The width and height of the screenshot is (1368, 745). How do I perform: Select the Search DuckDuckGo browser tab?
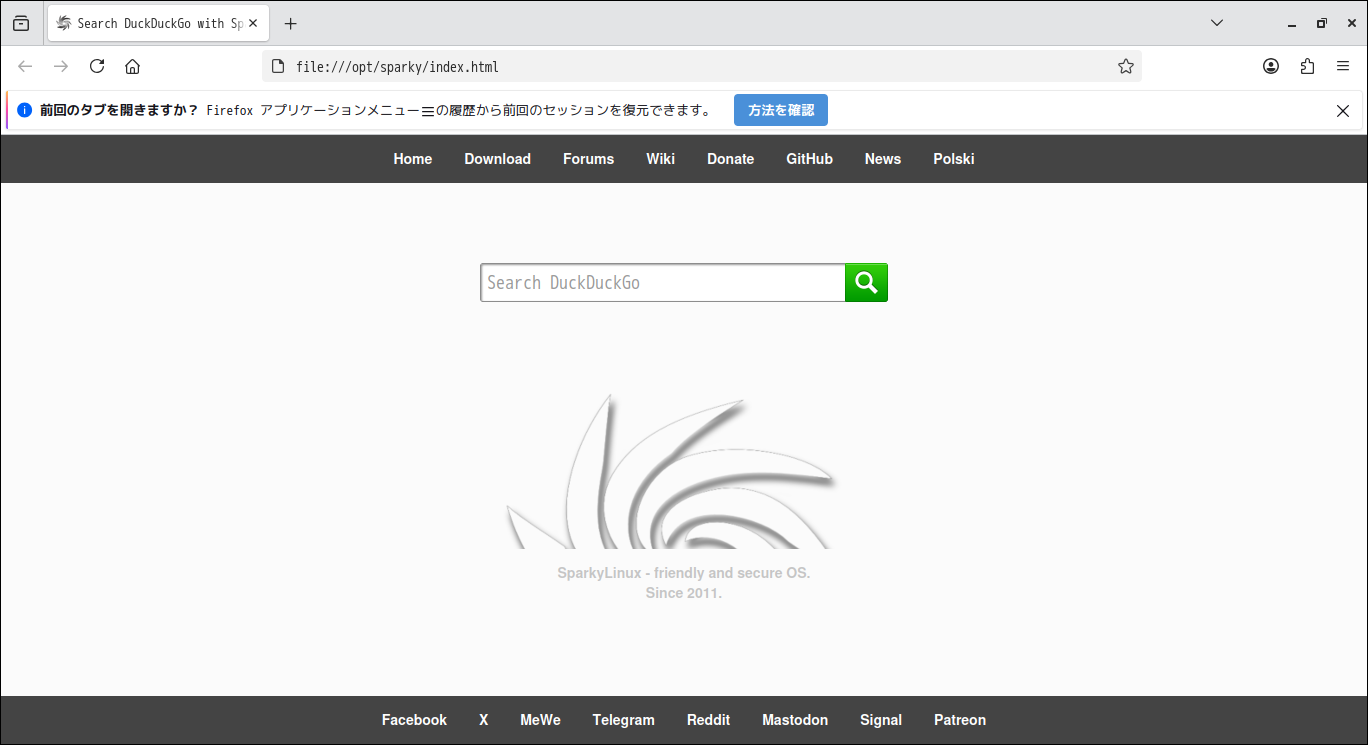(x=158, y=23)
